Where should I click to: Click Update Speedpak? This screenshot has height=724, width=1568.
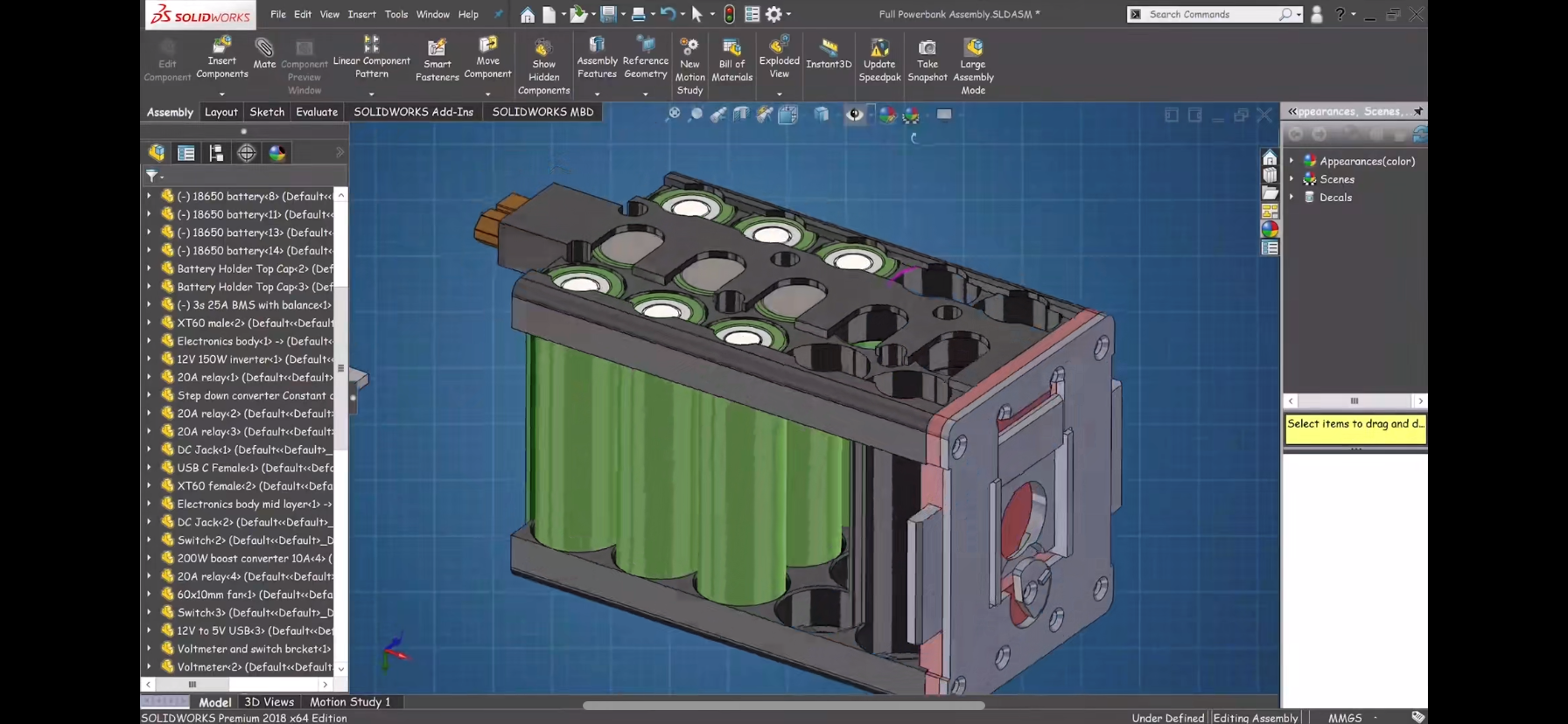click(879, 59)
